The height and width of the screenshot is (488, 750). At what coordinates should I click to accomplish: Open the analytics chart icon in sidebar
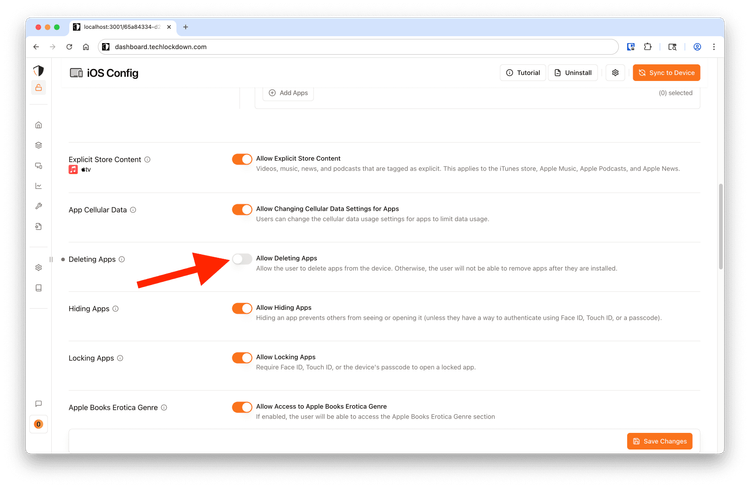click(x=38, y=185)
